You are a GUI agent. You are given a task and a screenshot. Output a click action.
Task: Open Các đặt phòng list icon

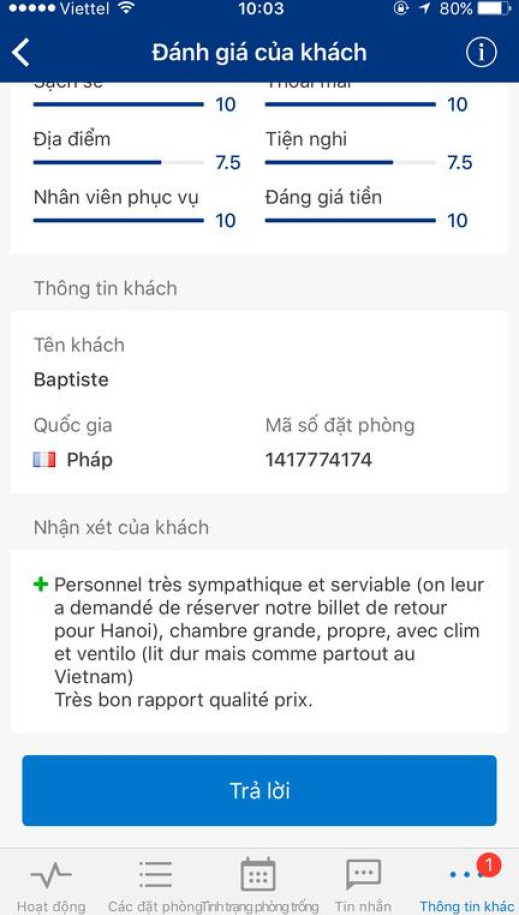tap(155, 875)
